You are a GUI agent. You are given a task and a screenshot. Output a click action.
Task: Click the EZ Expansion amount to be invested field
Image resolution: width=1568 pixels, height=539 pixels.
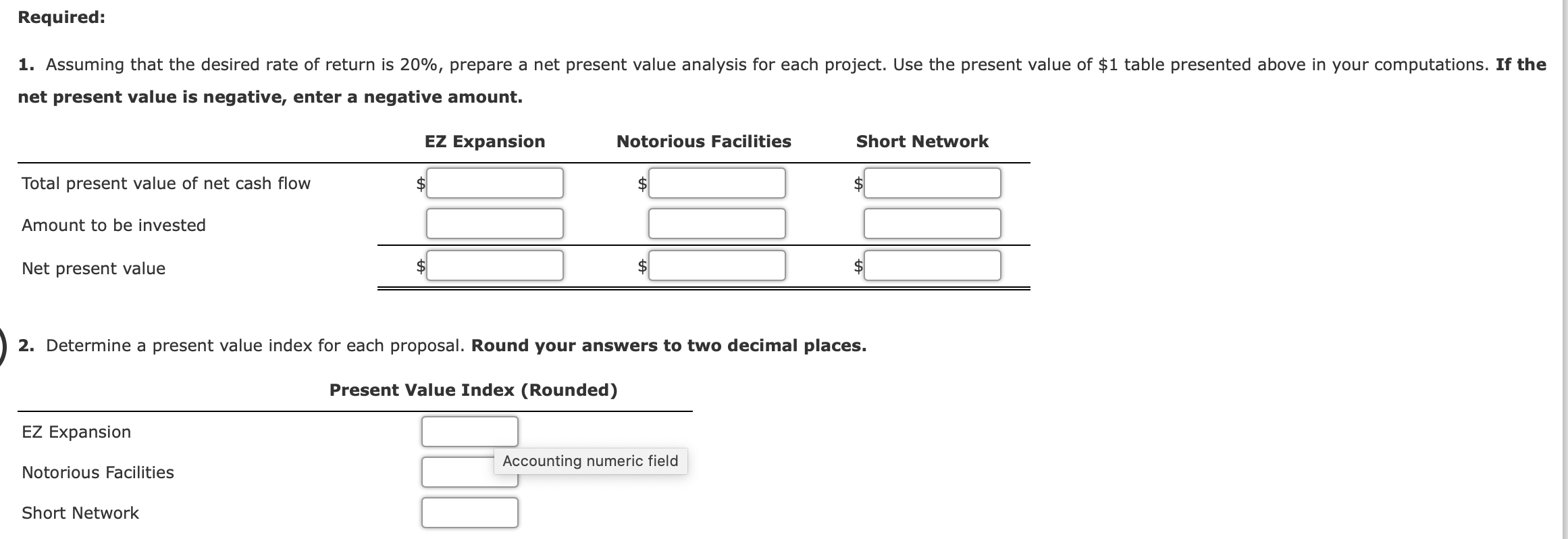click(x=494, y=225)
